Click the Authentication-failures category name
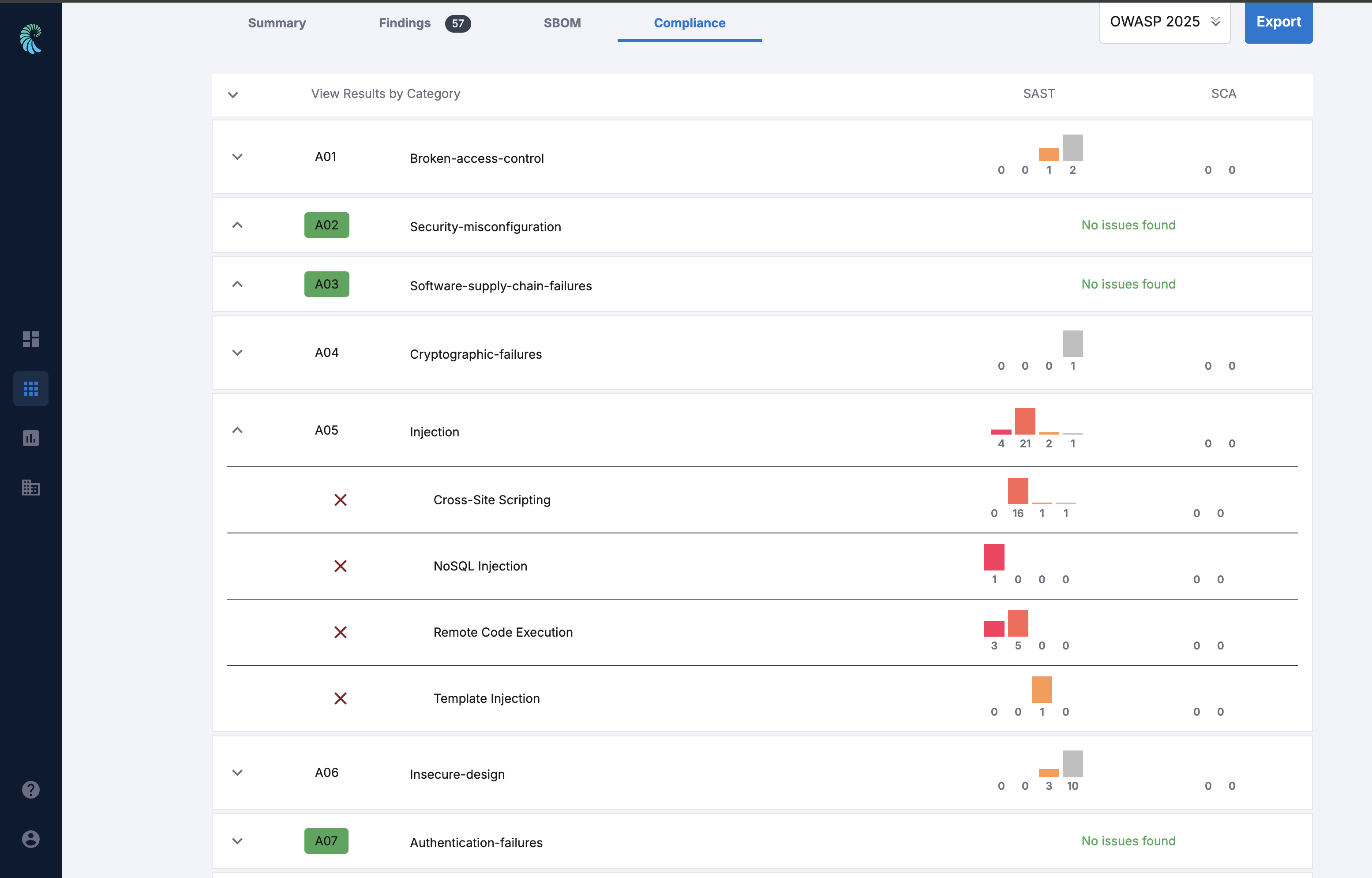Screen dimensions: 1372x878 (x=476, y=843)
